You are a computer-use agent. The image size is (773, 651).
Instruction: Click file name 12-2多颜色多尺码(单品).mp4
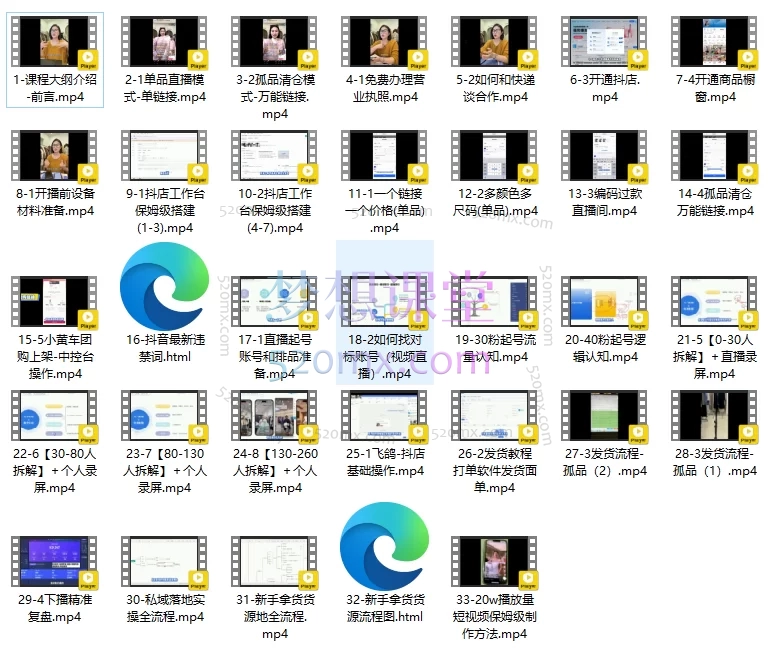[x=495, y=202]
